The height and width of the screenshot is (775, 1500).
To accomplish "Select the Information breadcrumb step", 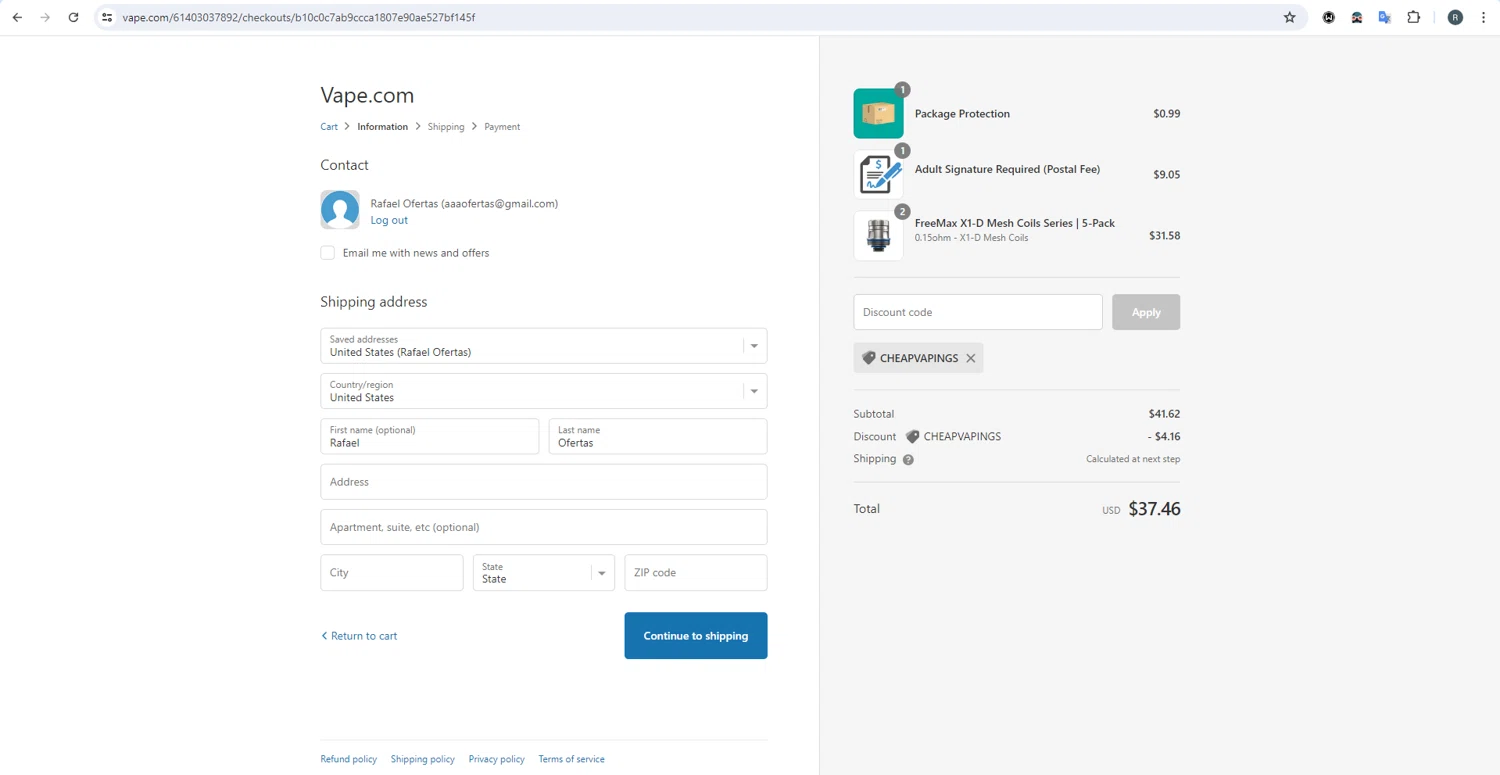I will click(383, 127).
